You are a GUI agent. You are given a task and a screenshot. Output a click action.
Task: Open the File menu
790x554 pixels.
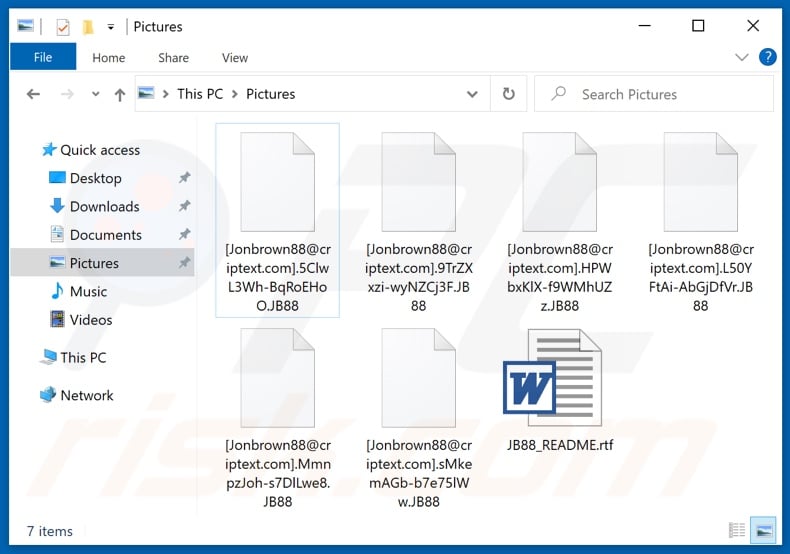pyautogui.click(x=43, y=57)
